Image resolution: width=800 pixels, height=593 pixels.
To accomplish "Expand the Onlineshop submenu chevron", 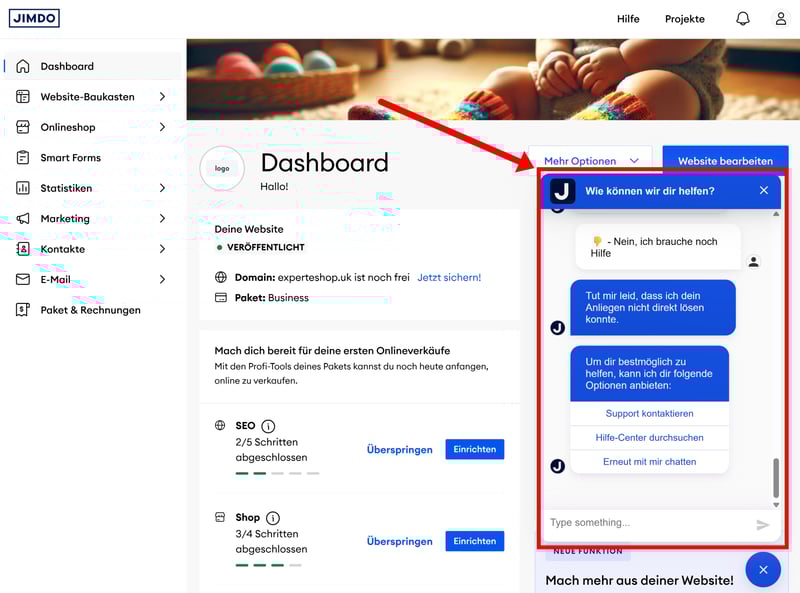I will (x=162, y=127).
